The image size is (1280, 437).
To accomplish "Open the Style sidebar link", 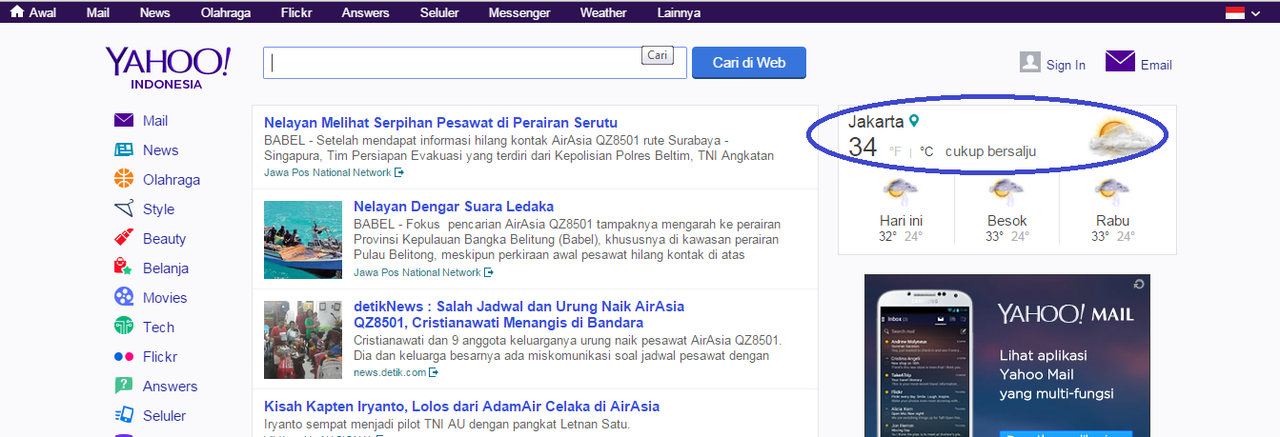I will (159, 209).
